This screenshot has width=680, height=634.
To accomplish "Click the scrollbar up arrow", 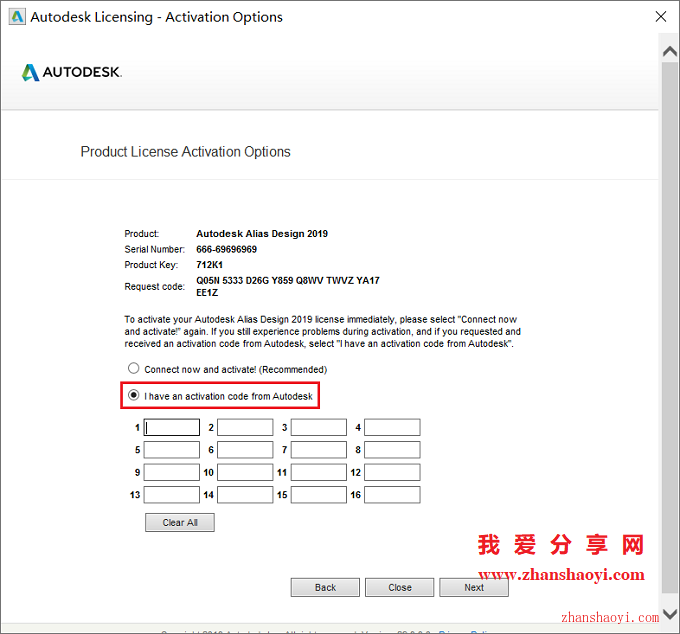I will (x=670, y=52).
